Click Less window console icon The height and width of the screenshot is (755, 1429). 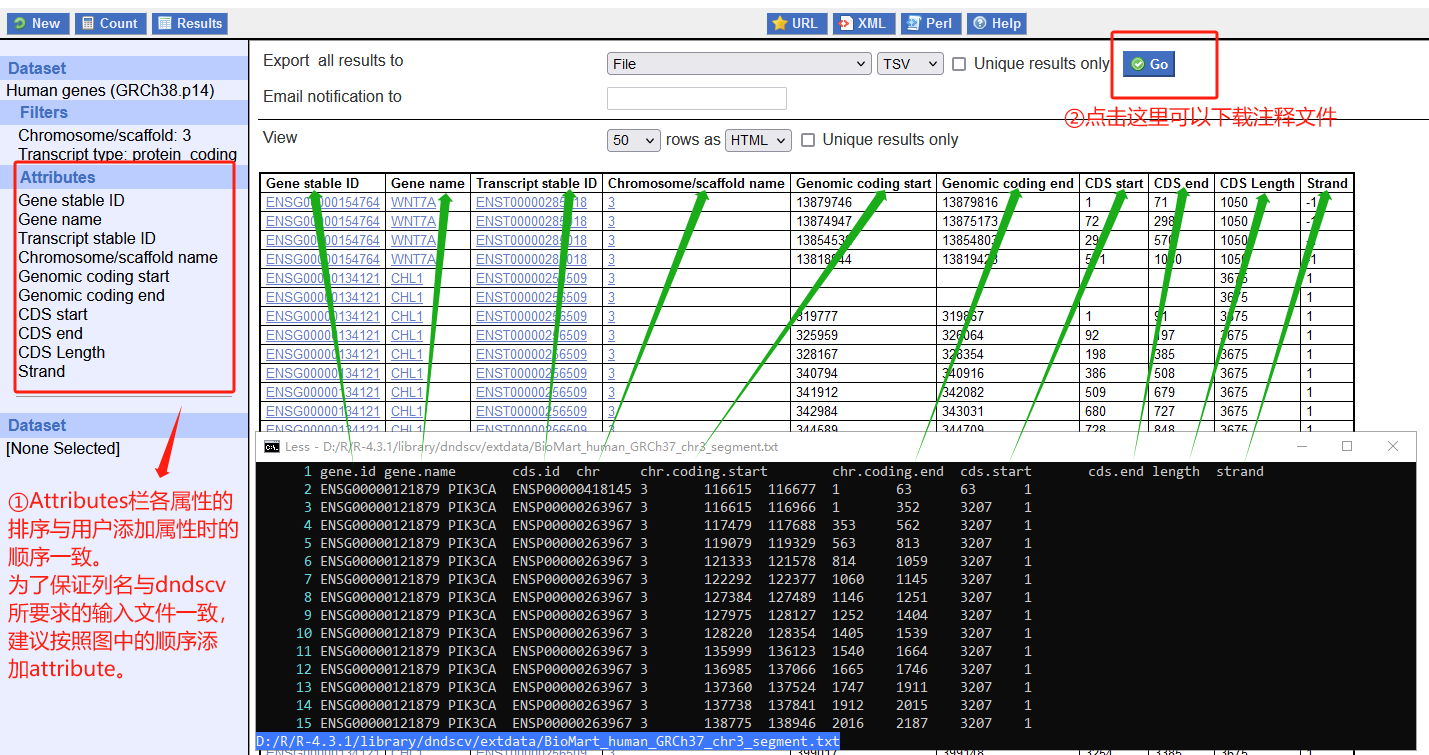pyautogui.click(x=271, y=446)
